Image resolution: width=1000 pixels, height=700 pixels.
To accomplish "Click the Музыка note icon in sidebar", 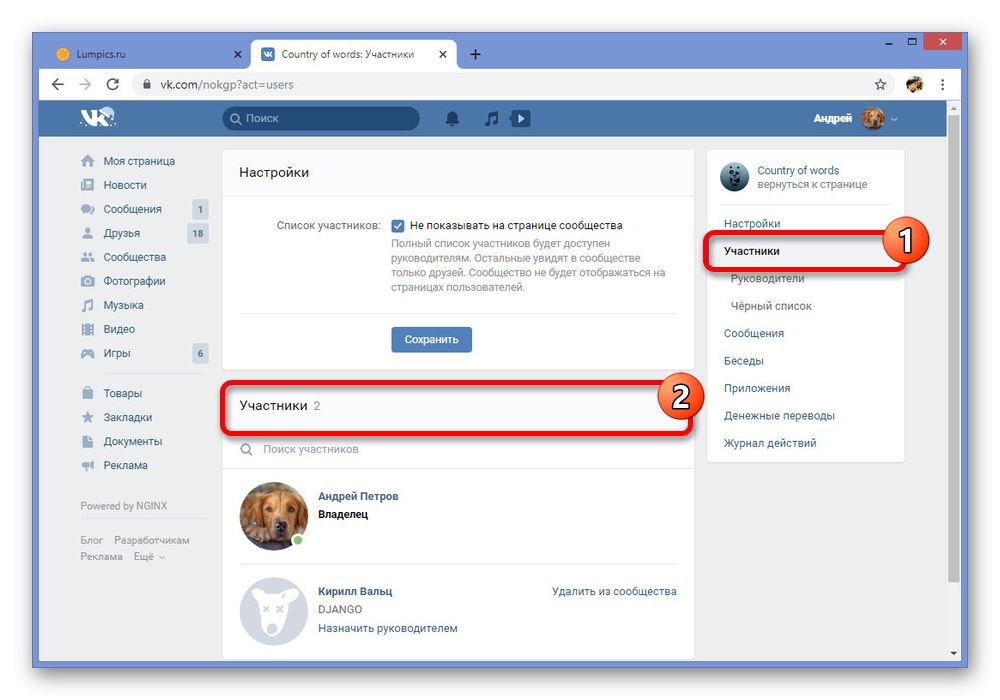I will point(87,305).
